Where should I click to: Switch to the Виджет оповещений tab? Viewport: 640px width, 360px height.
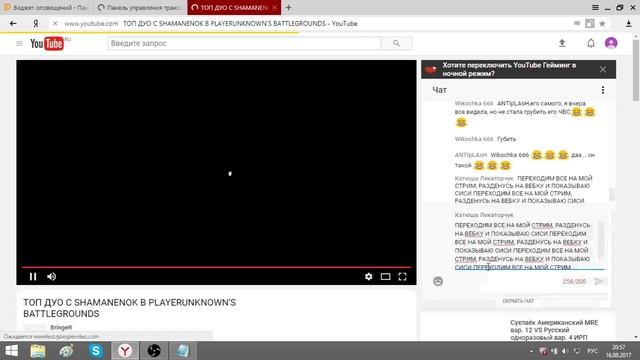47,7
